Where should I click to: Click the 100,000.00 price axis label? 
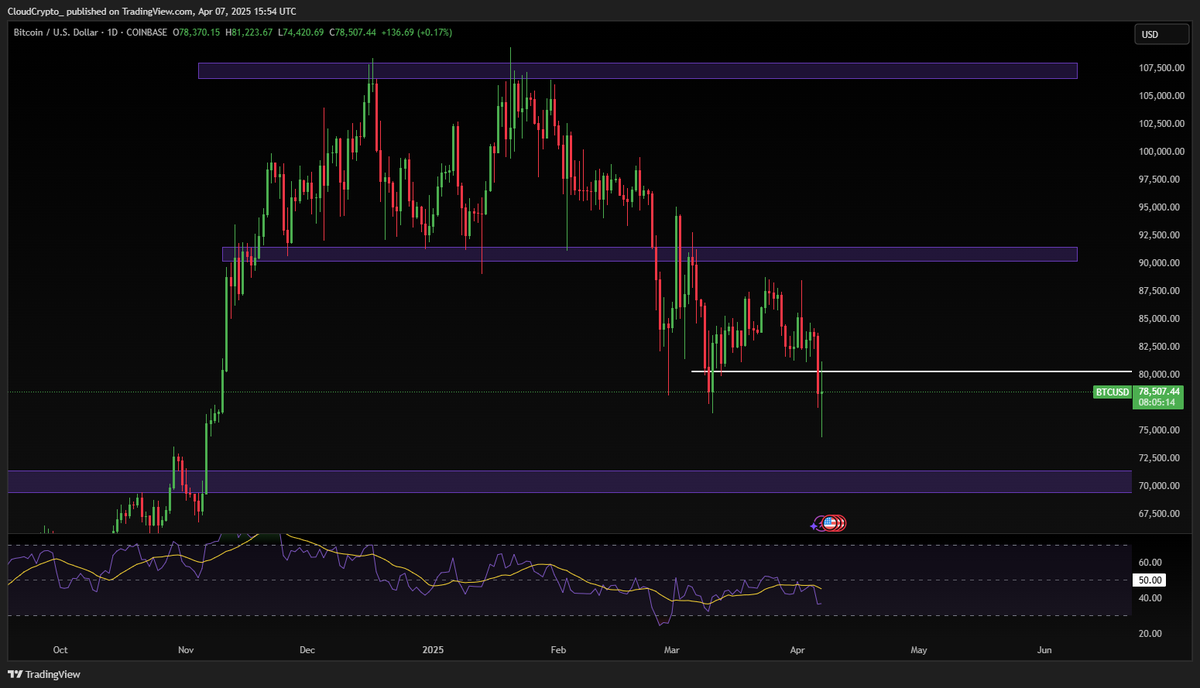1163,152
